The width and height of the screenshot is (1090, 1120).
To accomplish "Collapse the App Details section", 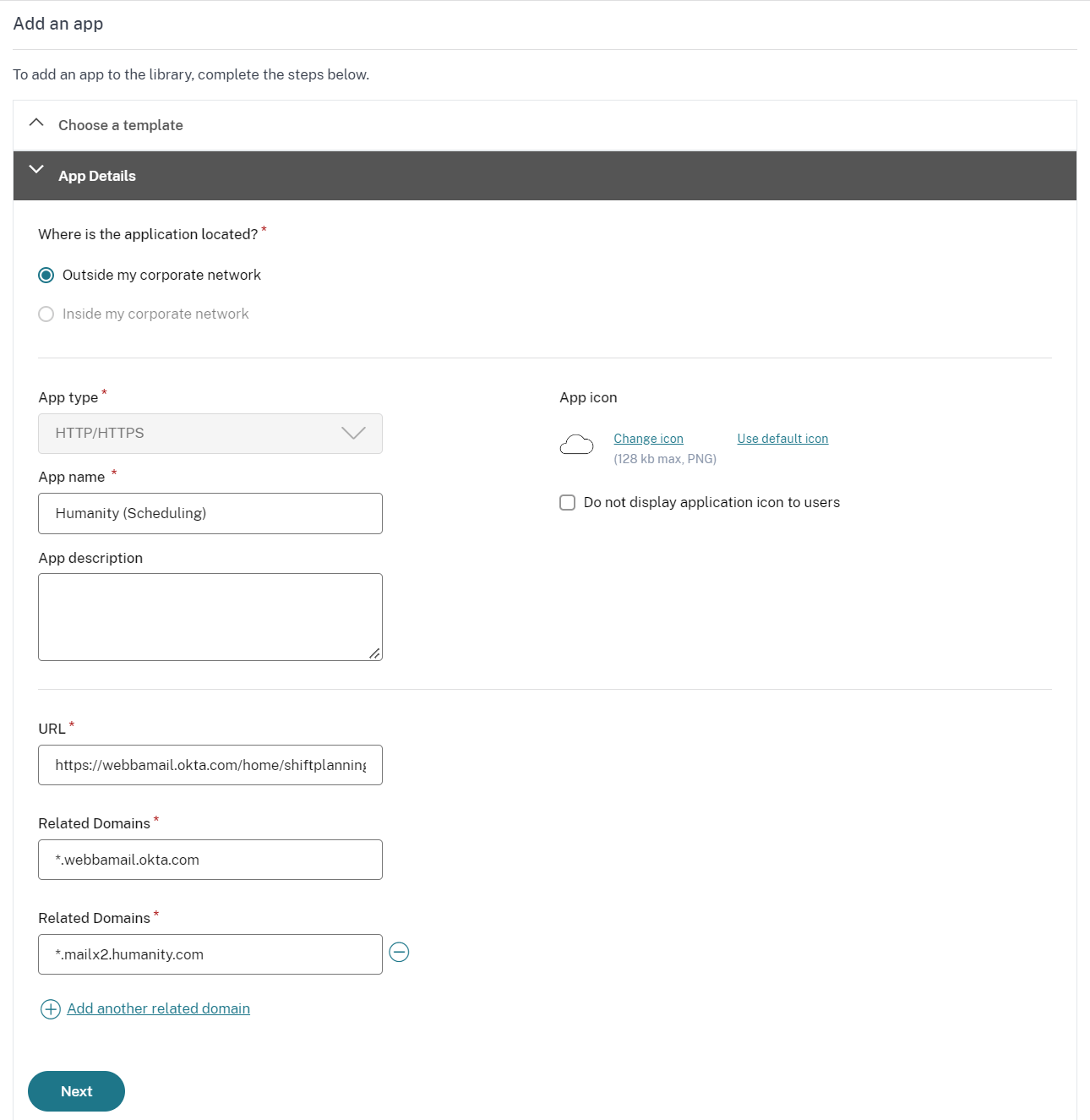I will click(97, 176).
